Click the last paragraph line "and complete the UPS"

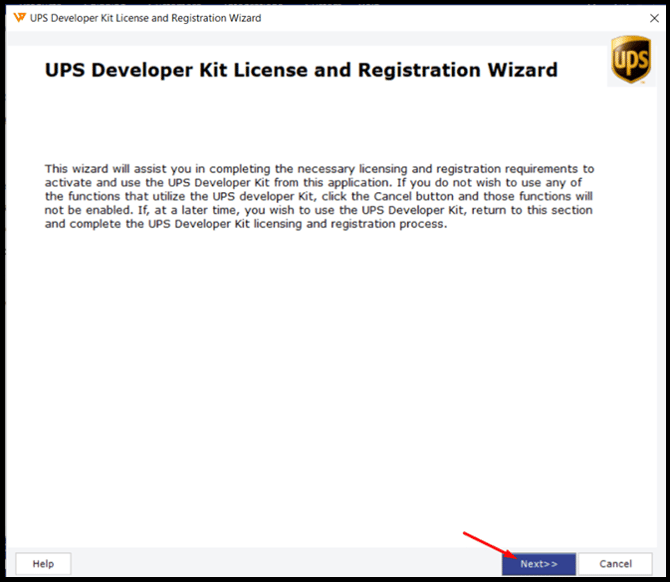point(246,224)
